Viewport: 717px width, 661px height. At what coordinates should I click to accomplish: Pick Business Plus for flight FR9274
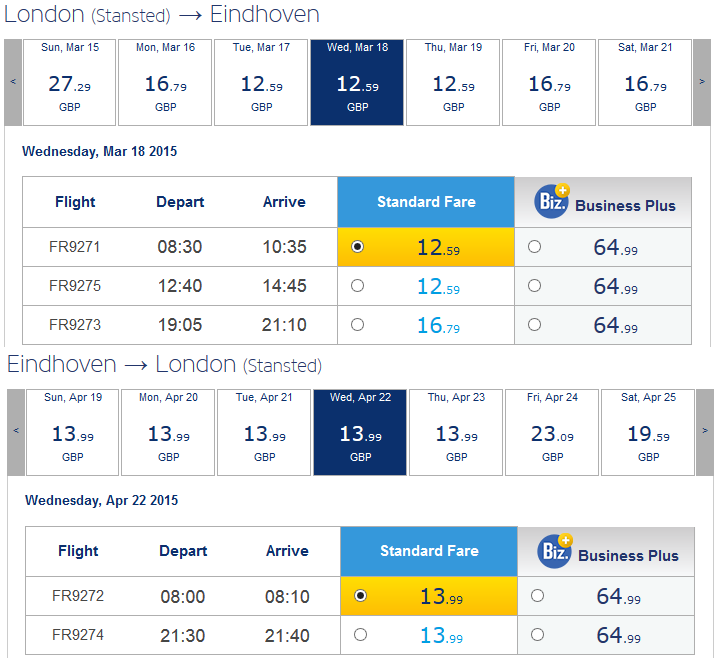click(537, 634)
